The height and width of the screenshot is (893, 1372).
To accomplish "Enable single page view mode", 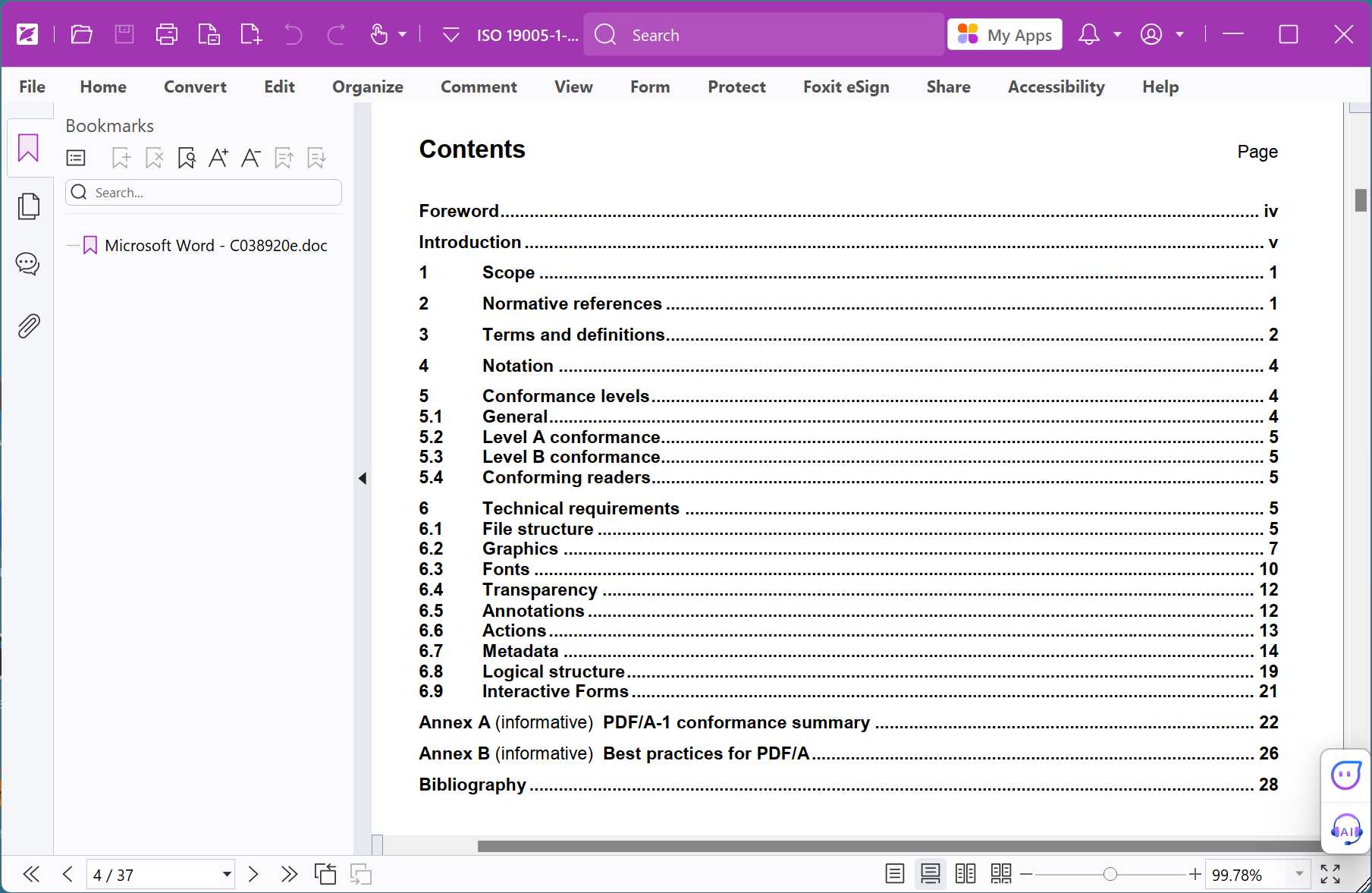I will [x=894, y=874].
